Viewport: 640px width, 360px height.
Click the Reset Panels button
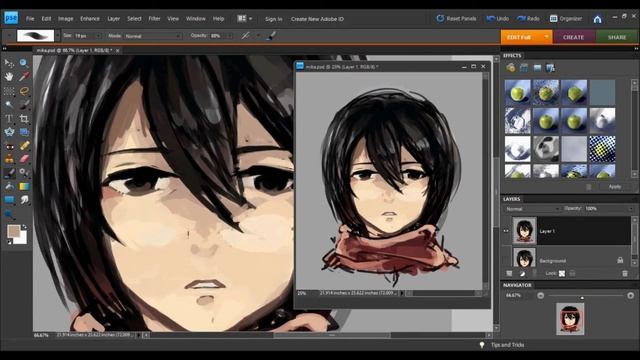click(x=456, y=19)
